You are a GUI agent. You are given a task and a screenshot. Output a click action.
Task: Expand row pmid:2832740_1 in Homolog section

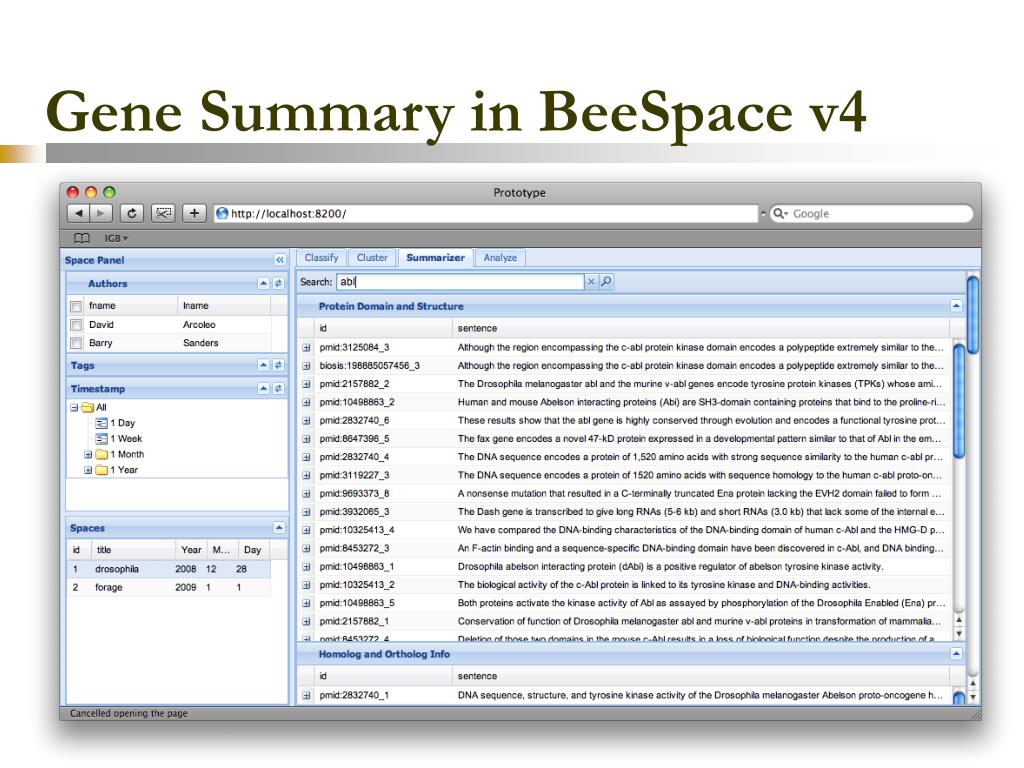click(x=306, y=696)
